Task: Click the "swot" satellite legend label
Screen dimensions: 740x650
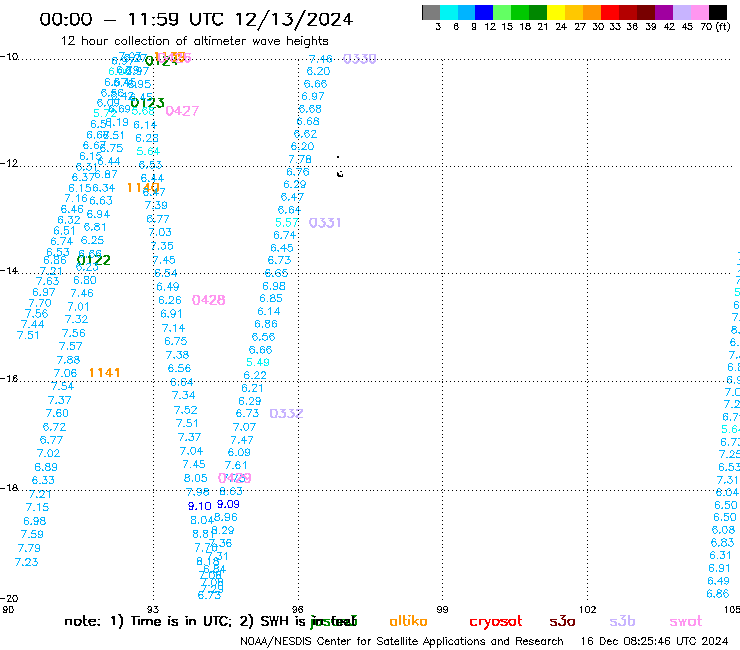Action: tap(685, 621)
